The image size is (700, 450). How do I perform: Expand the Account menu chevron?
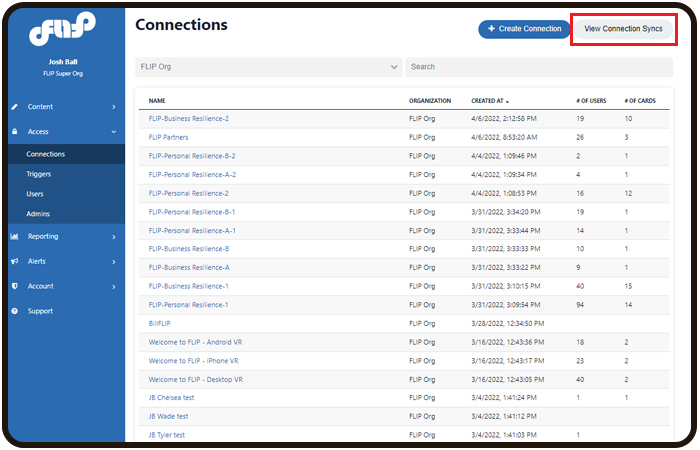pyautogui.click(x=114, y=287)
